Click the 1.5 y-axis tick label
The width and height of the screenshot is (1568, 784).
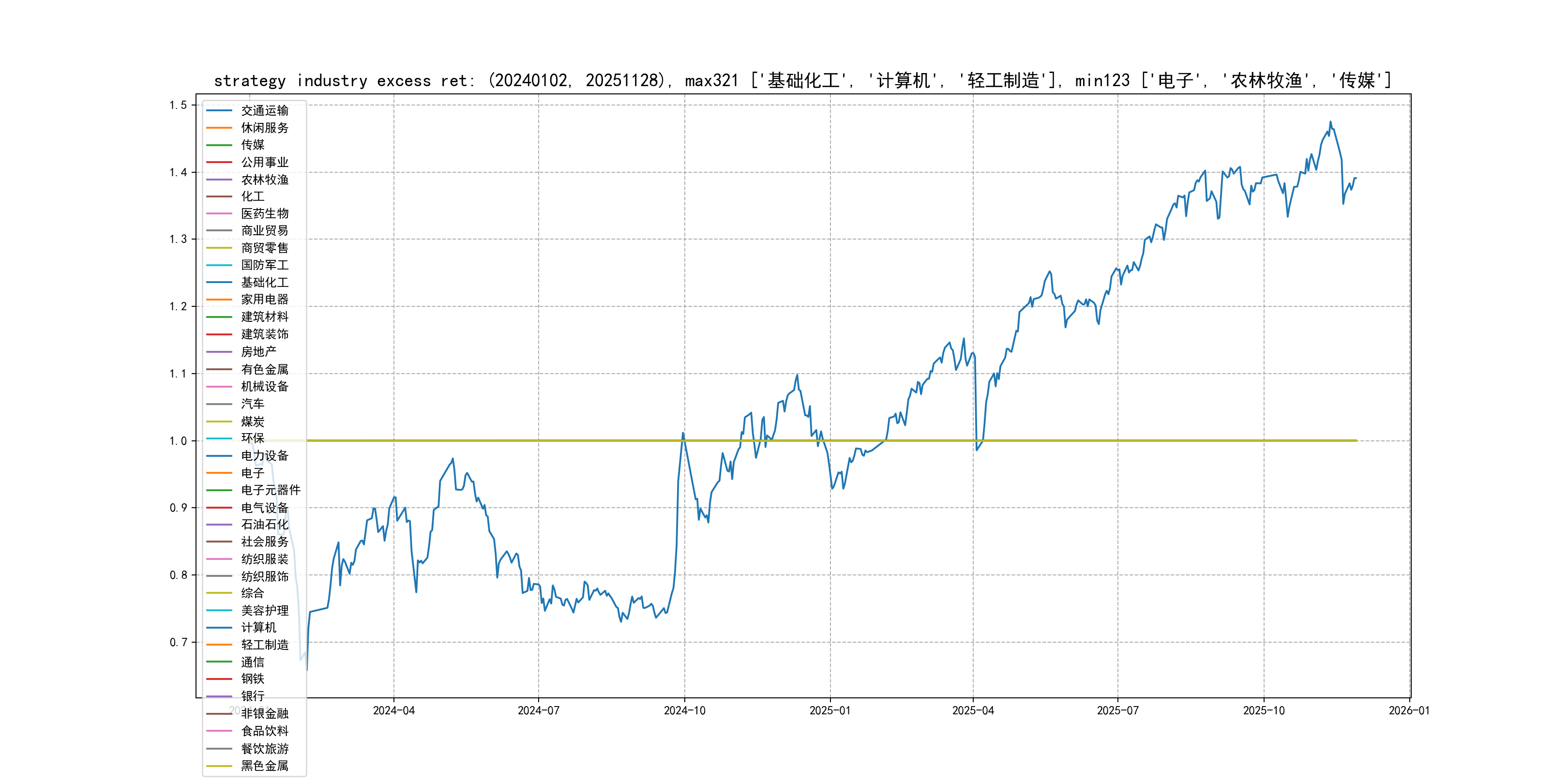point(178,106)
